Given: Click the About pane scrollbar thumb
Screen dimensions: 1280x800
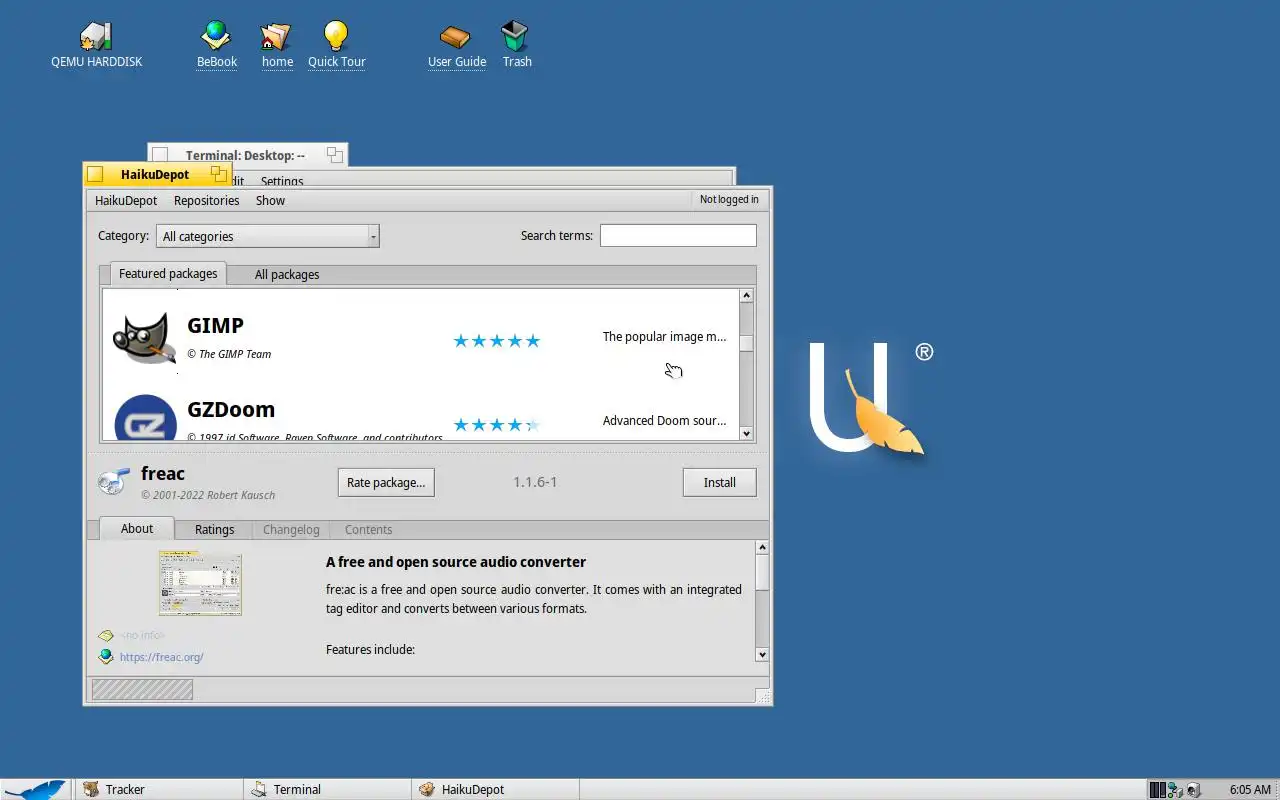Looking at the screenshot, I should pos(762,573).
